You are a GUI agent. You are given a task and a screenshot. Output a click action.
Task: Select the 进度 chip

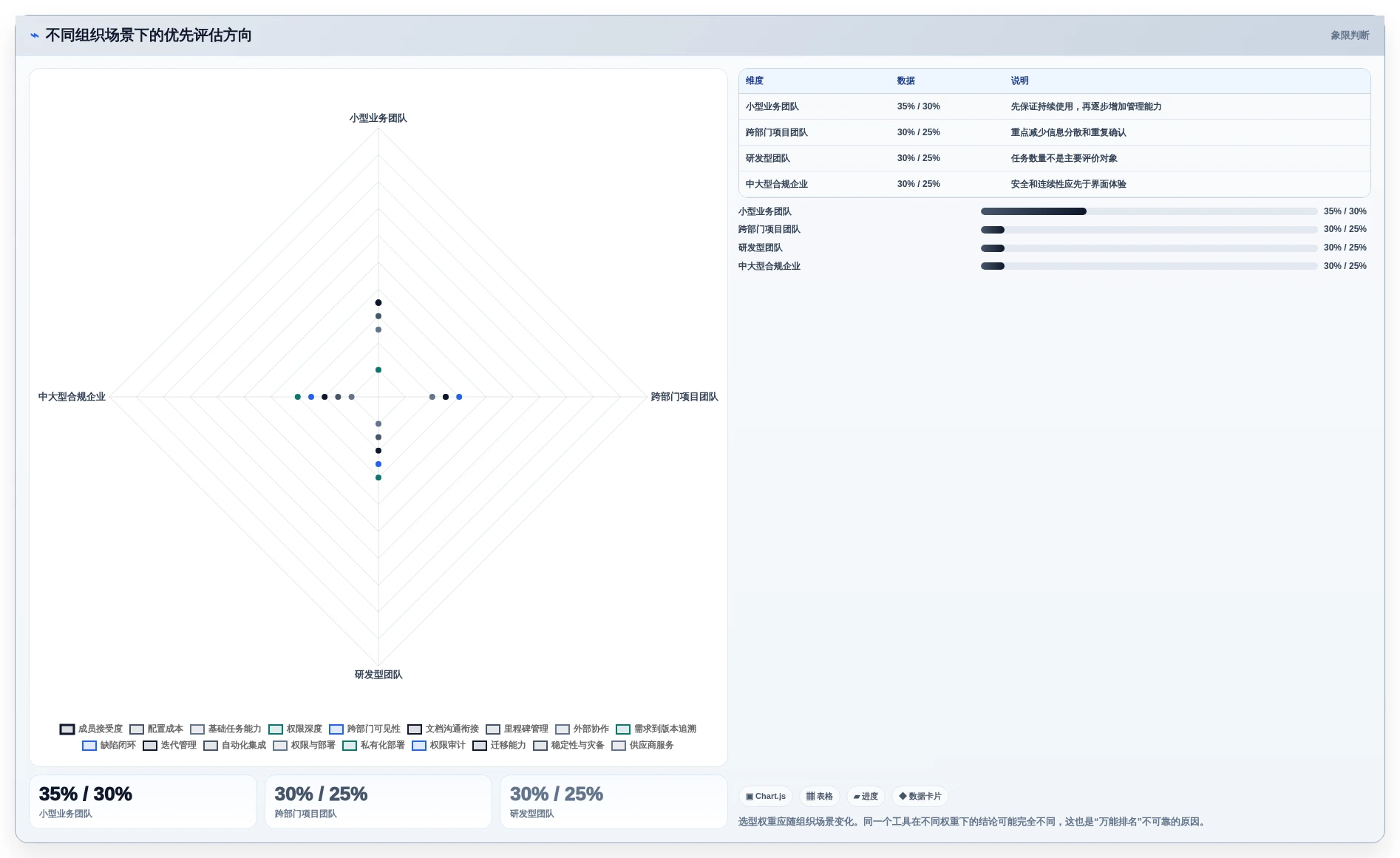click(x=866, y=796)
